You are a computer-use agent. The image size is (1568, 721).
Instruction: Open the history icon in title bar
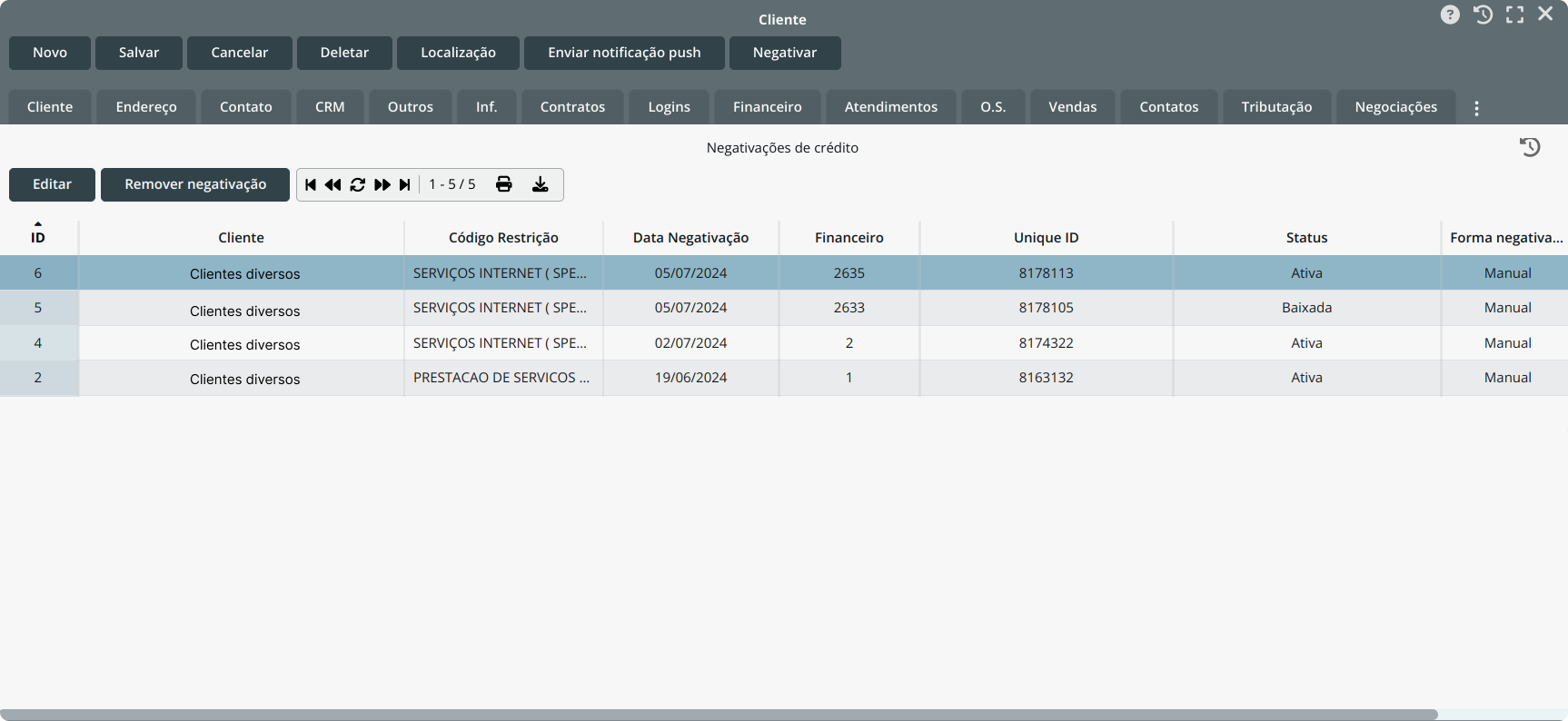coord(1483,15)
